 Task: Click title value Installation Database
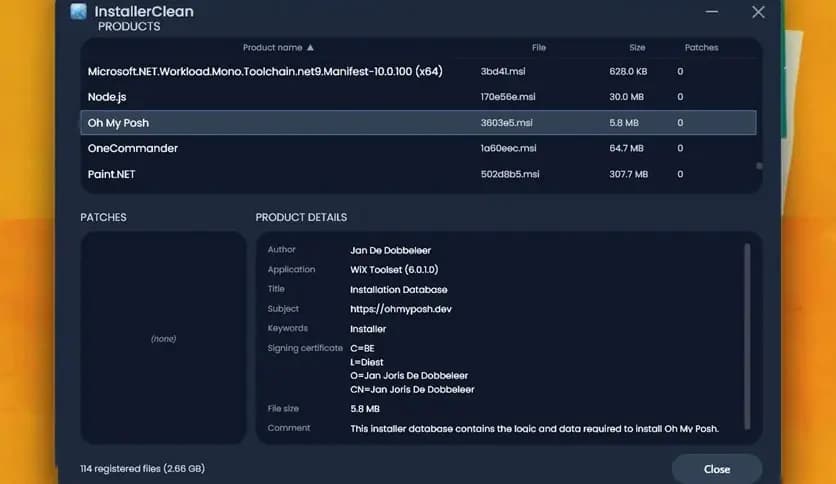pyautogui.click(x=398, y=289)
